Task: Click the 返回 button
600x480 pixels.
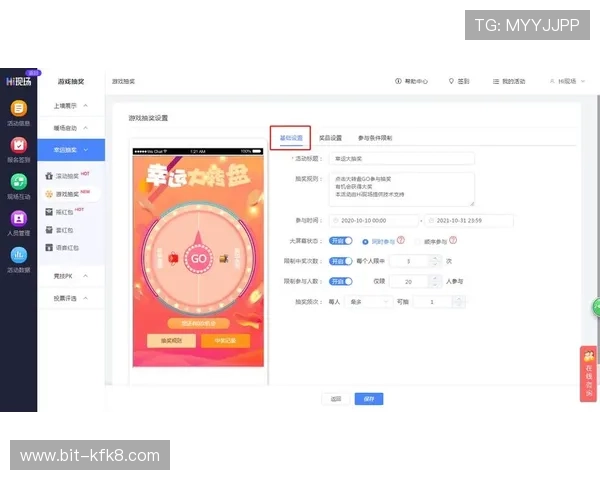Action: click(x=336, y=399)
